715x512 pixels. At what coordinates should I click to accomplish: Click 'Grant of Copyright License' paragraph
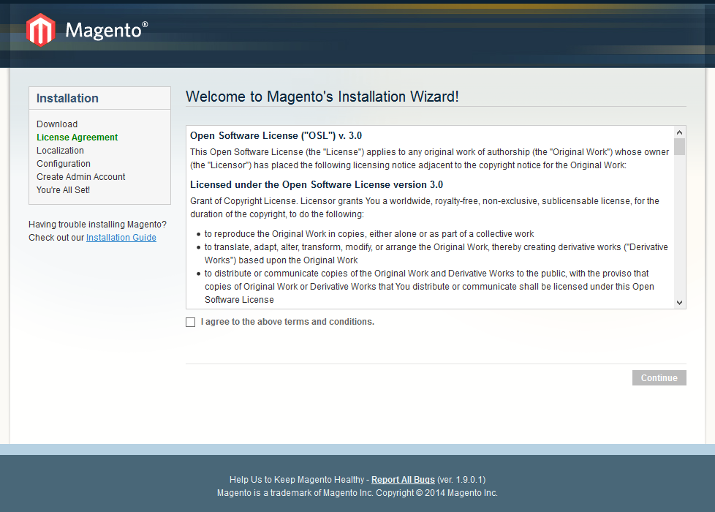coord(425,207)
